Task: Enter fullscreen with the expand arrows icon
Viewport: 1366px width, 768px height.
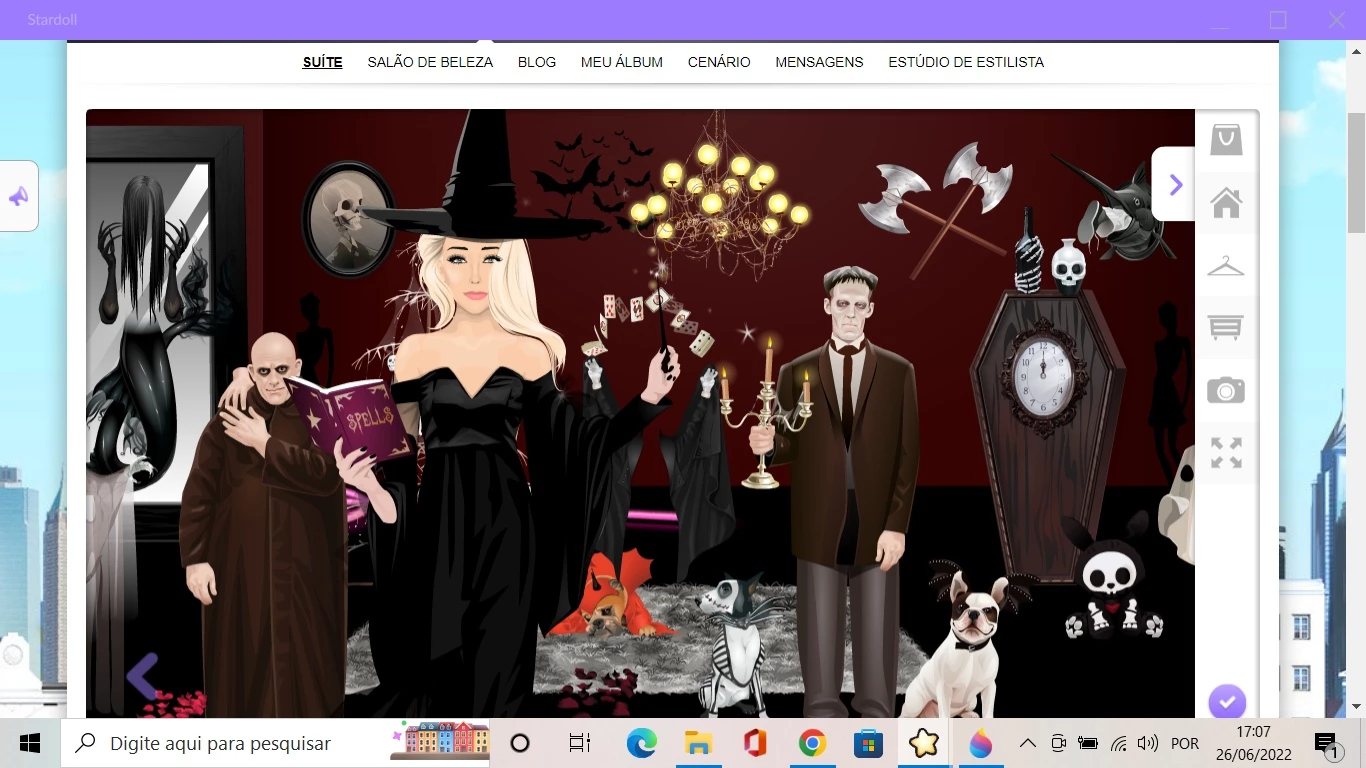Action: pos(1226,452)
